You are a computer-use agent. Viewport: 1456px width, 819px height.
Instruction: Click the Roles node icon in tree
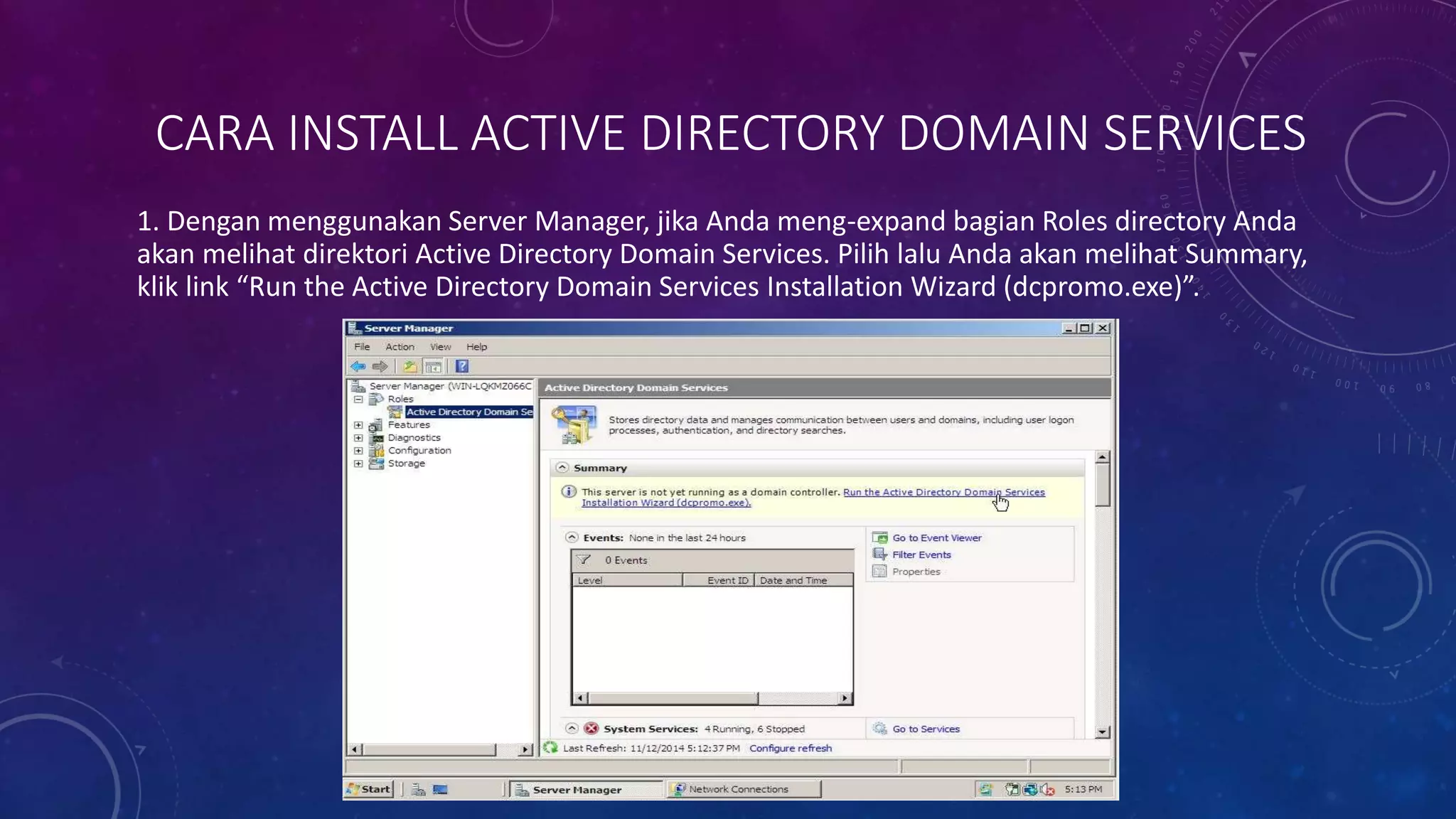tap(377, 399)
